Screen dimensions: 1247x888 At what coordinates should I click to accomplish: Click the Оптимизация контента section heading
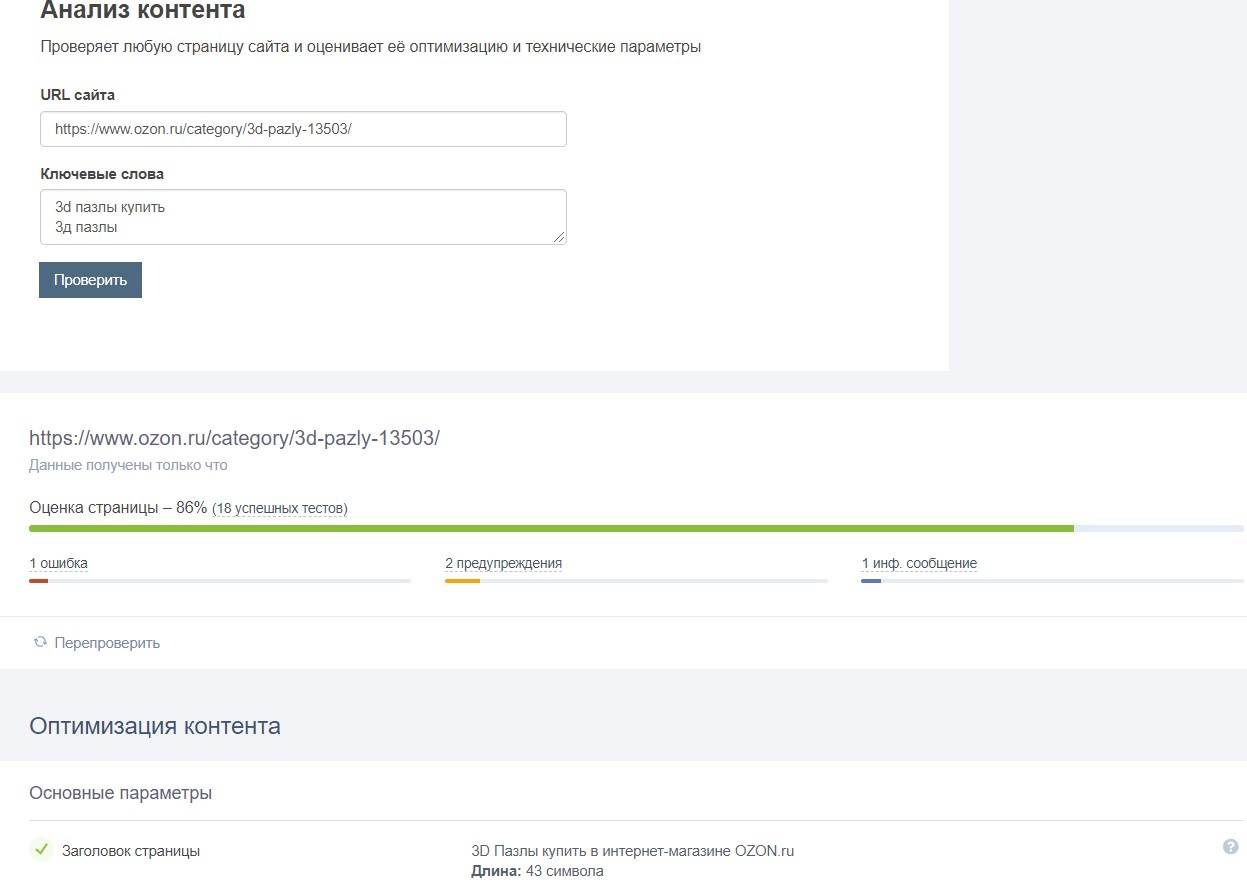155,726
